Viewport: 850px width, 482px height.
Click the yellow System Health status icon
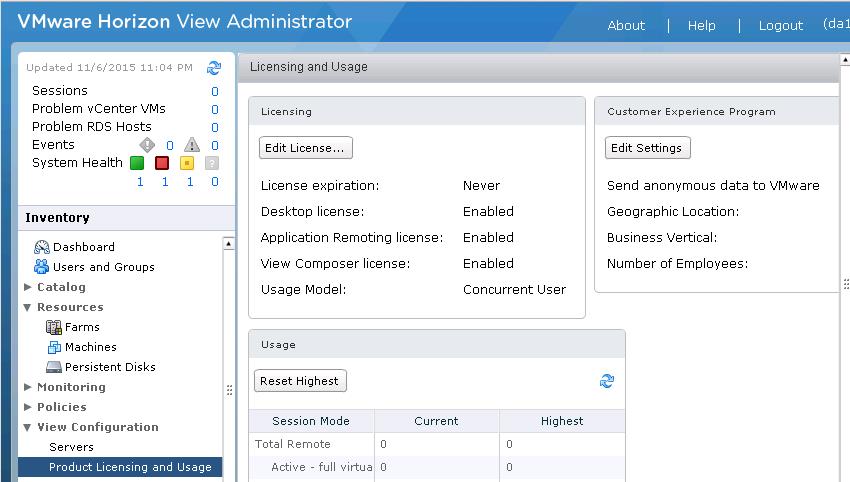coord(187,163)
